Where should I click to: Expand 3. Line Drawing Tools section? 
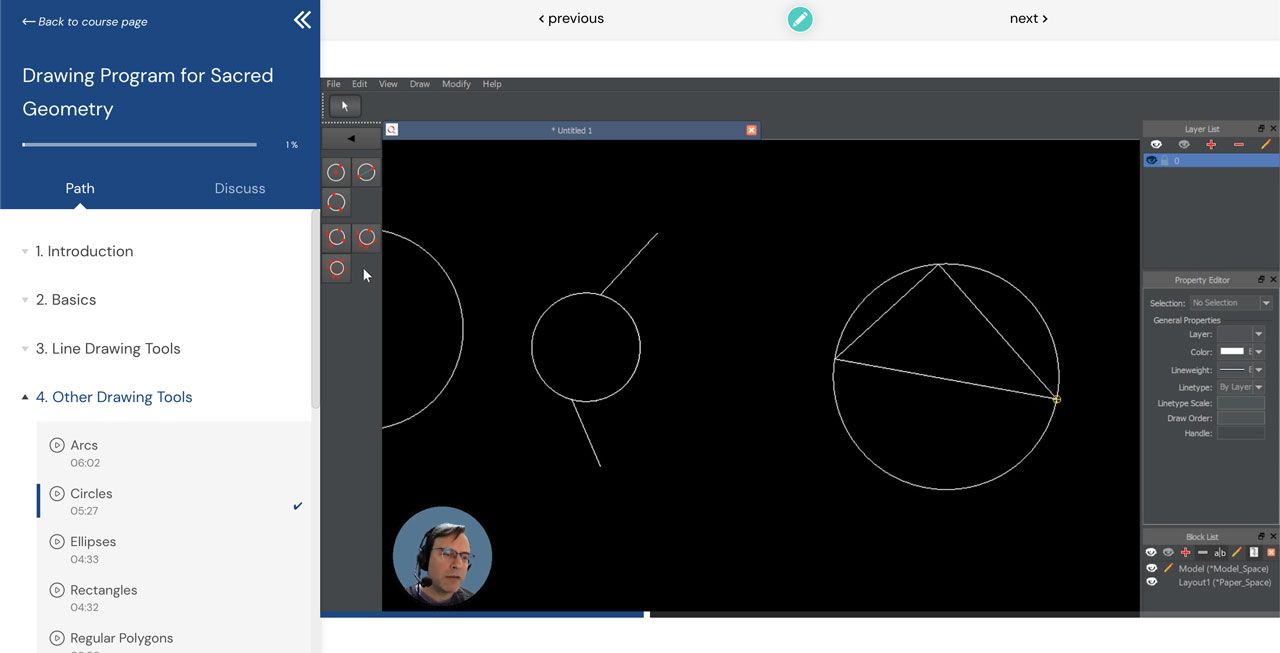click(108, 349)
